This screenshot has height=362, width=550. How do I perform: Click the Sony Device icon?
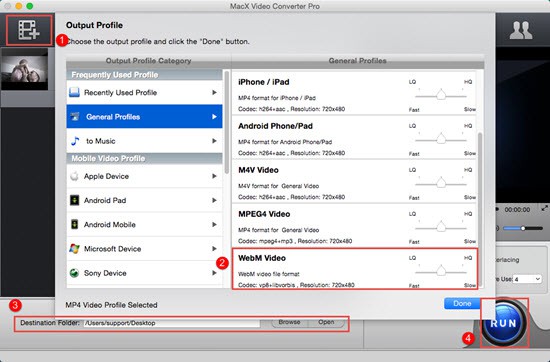[74, 273]
